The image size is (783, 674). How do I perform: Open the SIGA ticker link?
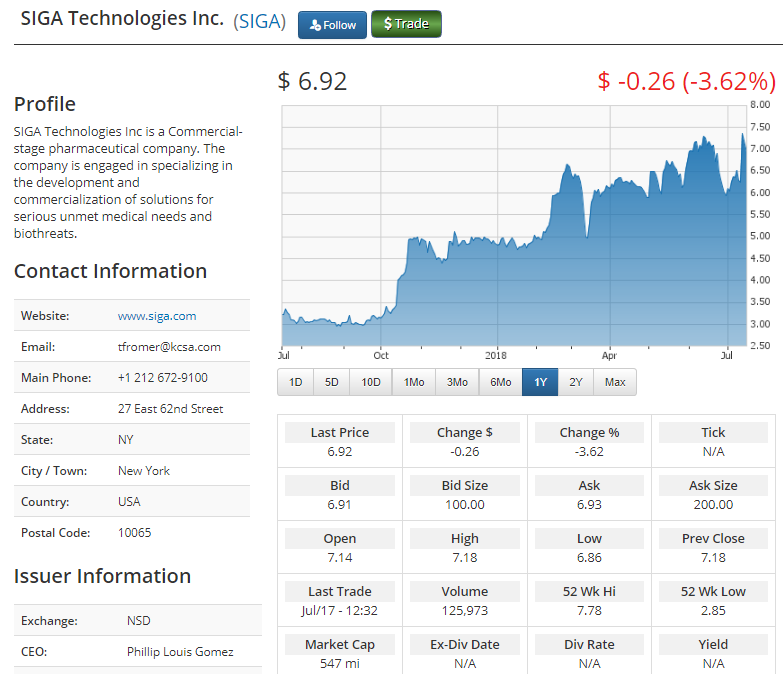click(259, 21)
